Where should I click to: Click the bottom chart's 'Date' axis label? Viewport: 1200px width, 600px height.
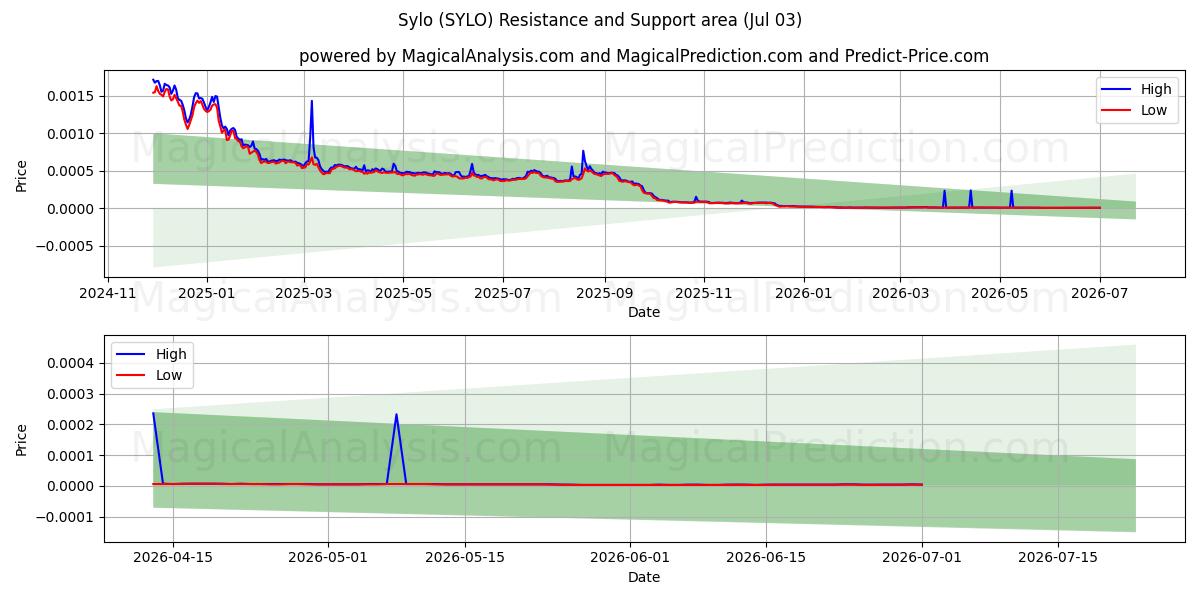coord(644,577)
